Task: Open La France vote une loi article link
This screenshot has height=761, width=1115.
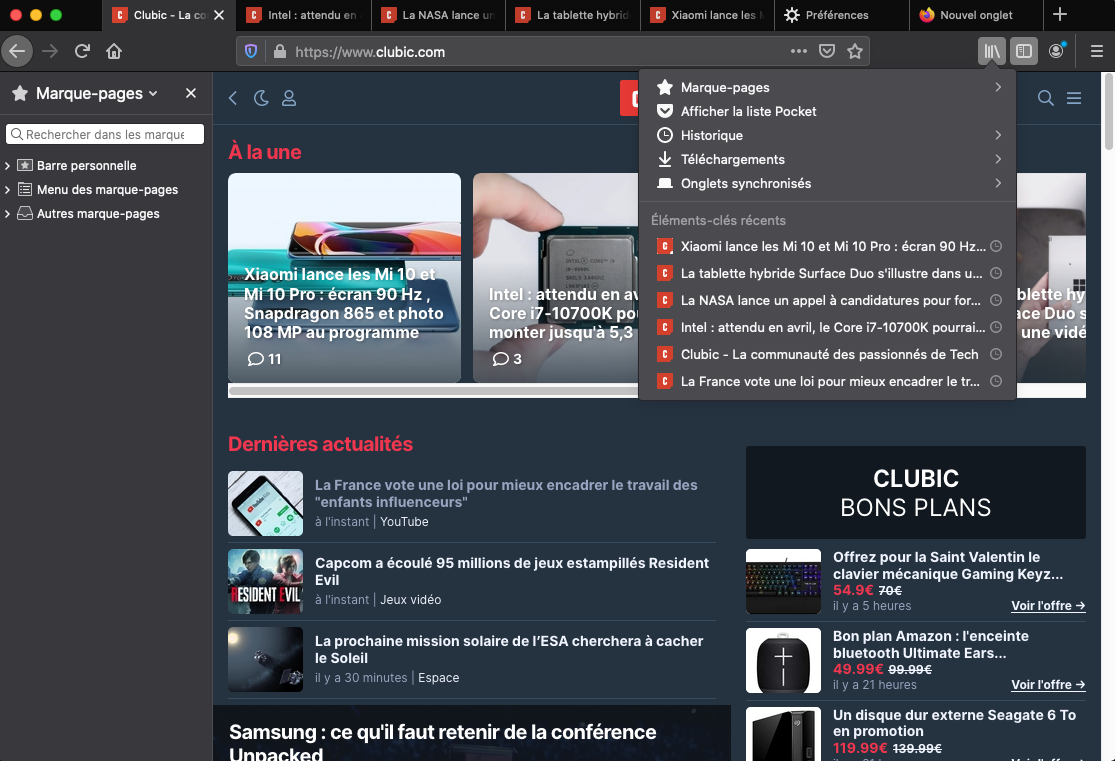Action: tap(506, 494)
